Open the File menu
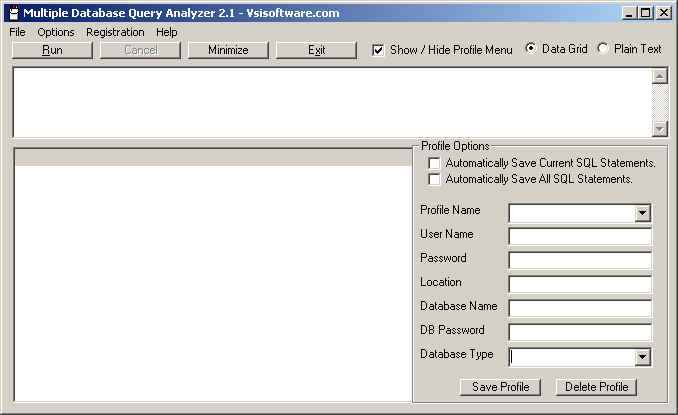This screenshot has width=678, height=415. (18, 32)
